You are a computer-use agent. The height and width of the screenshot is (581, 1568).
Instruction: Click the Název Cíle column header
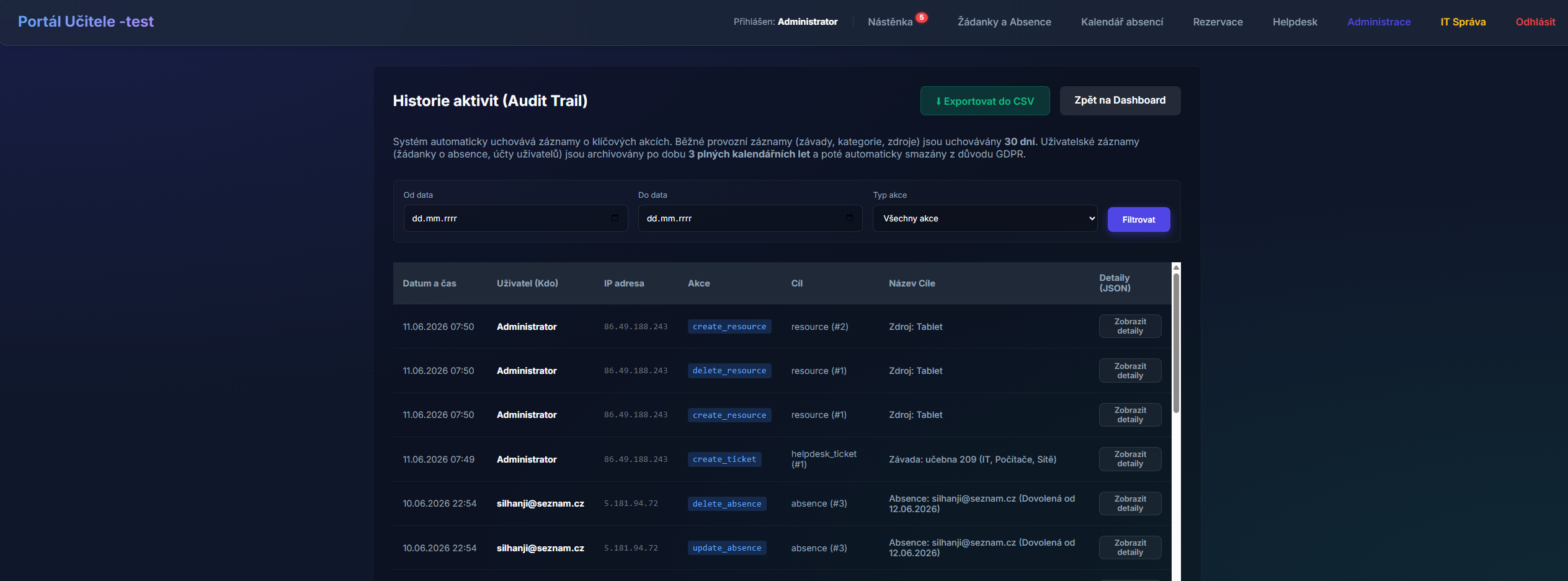tap(912, 283)
